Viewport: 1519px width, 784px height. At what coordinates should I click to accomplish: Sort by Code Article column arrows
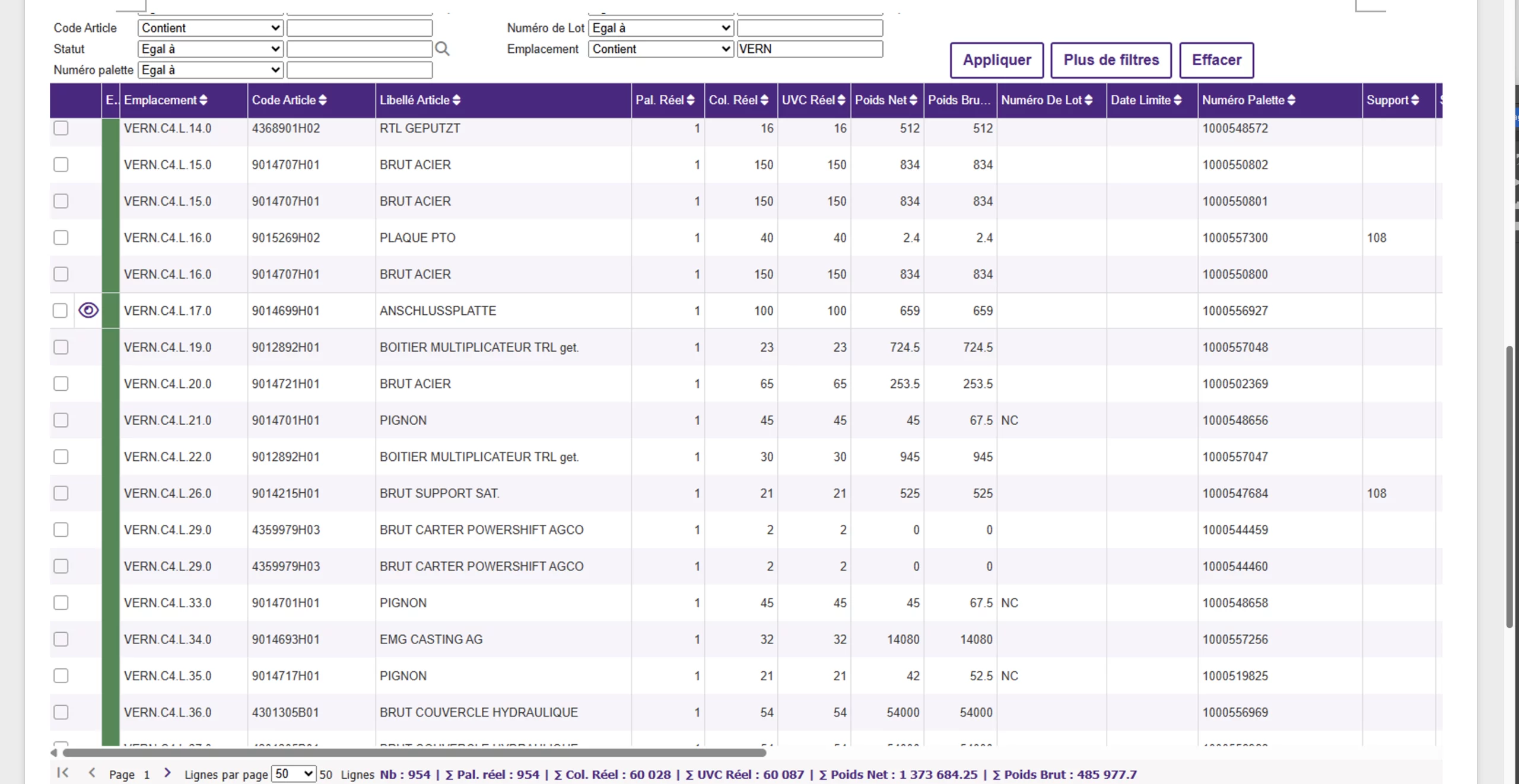point(323,100)
